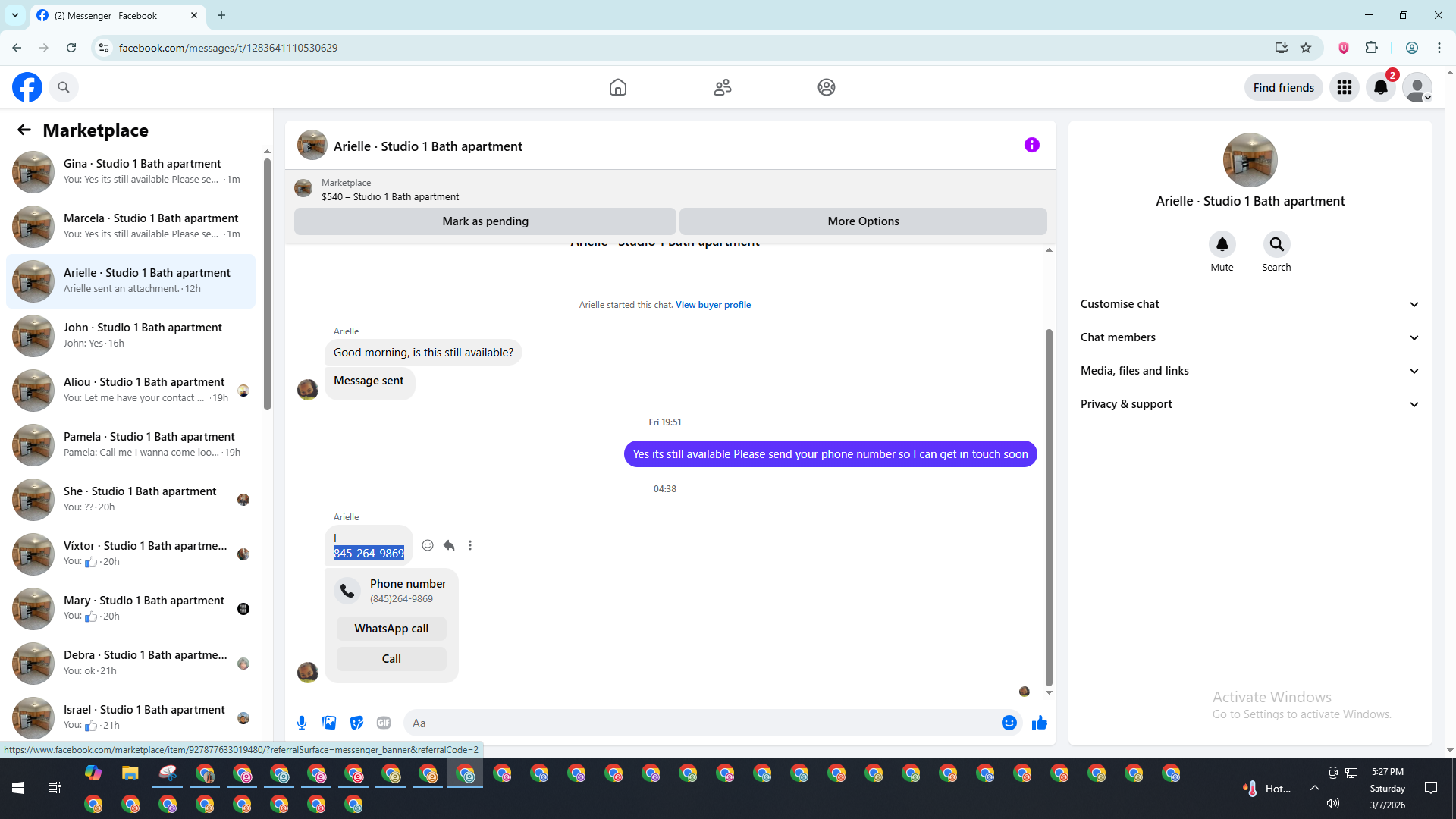Open the Friends icon in top navigation
Screen dimensions: 1456x819
point(723,87)
